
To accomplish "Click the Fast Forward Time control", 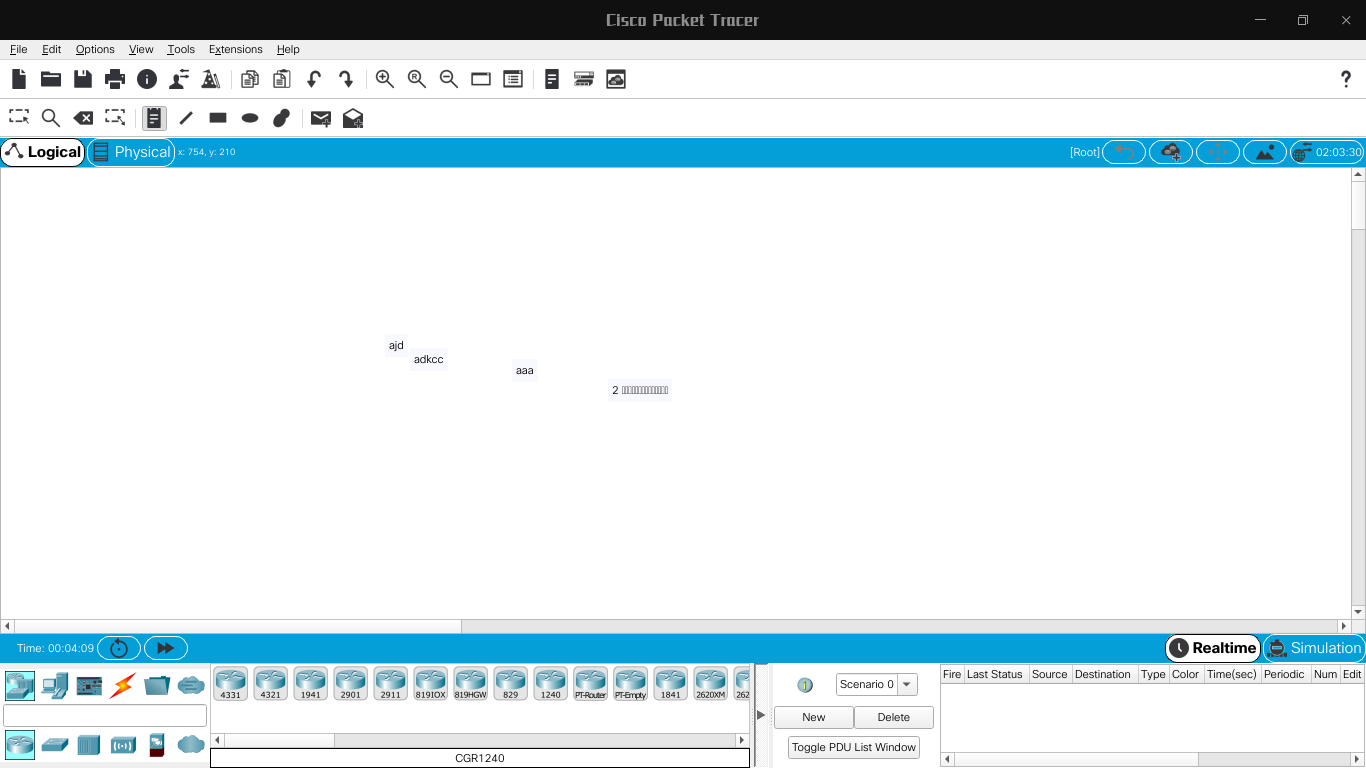I will pos(165,648).
